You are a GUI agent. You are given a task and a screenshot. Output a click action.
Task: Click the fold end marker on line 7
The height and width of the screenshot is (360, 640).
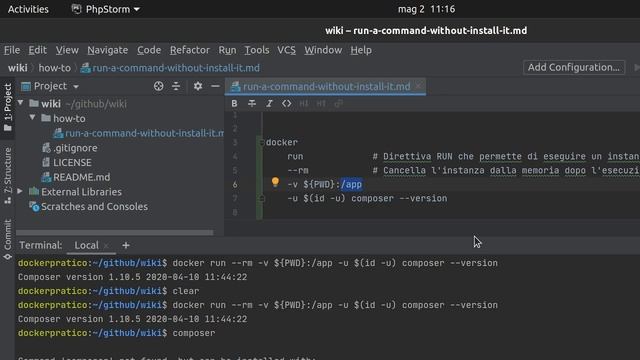coord(262,199)
